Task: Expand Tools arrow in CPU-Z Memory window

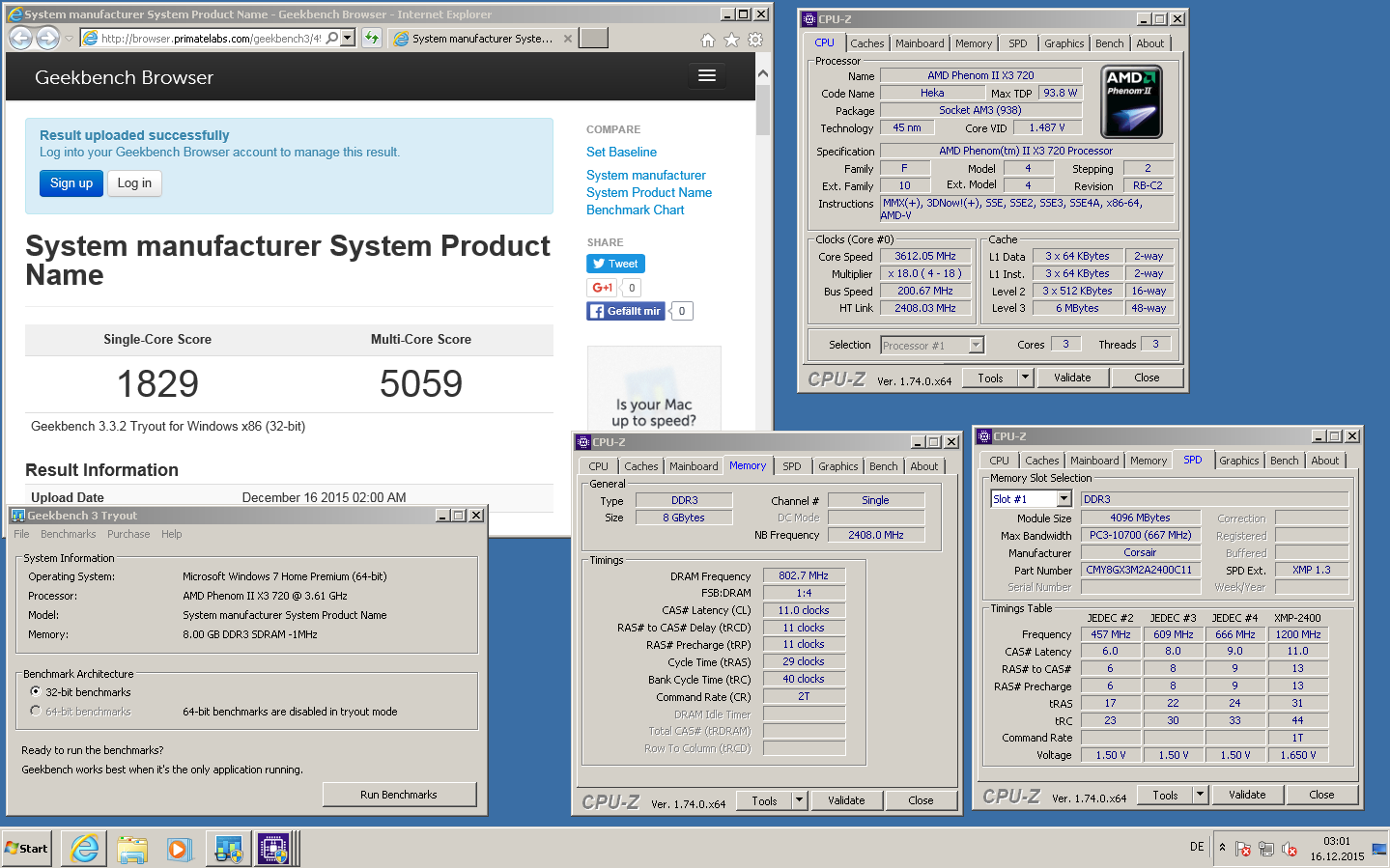Action: [x=799, y=800]
